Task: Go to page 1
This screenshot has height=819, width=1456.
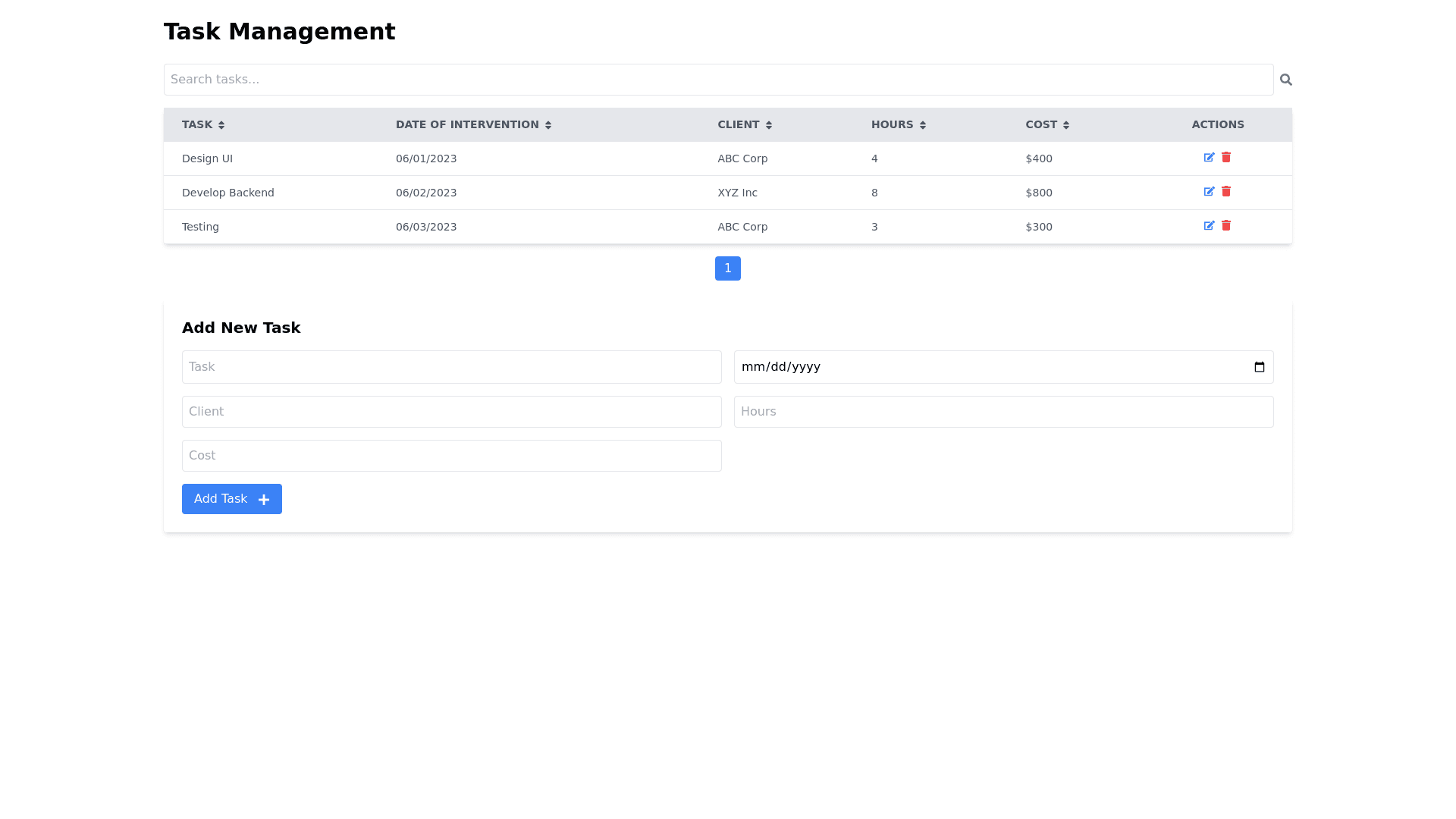Action: click(x=727, y=268)
